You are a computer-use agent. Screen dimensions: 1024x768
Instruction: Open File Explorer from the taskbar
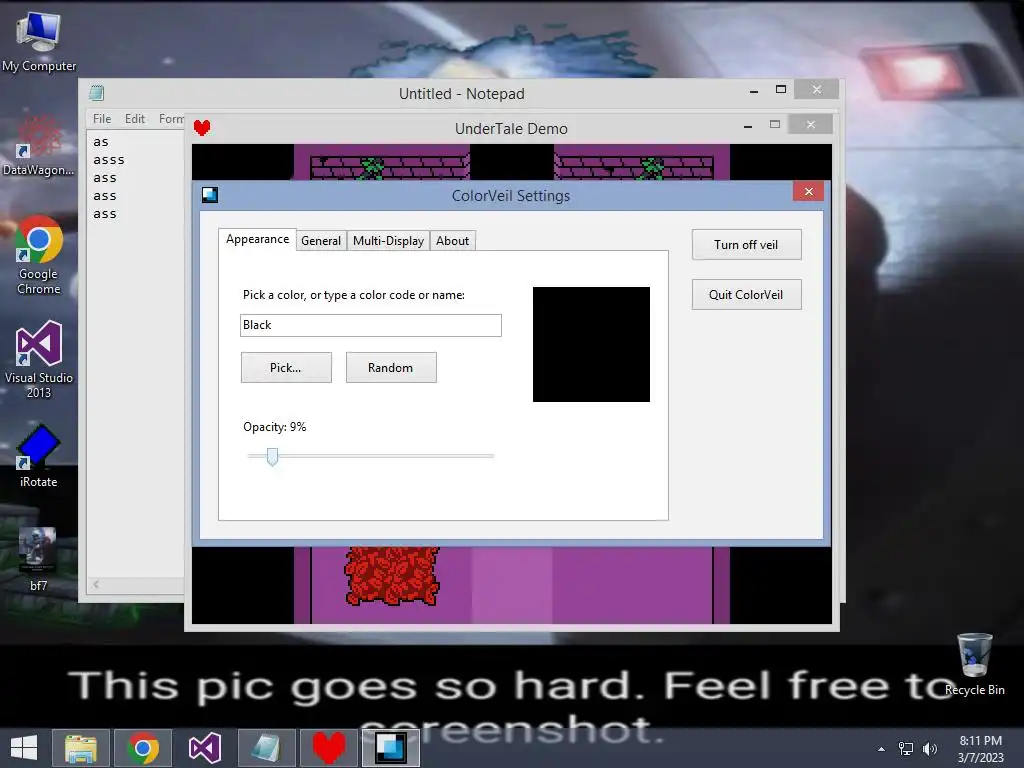pos(81,748)
